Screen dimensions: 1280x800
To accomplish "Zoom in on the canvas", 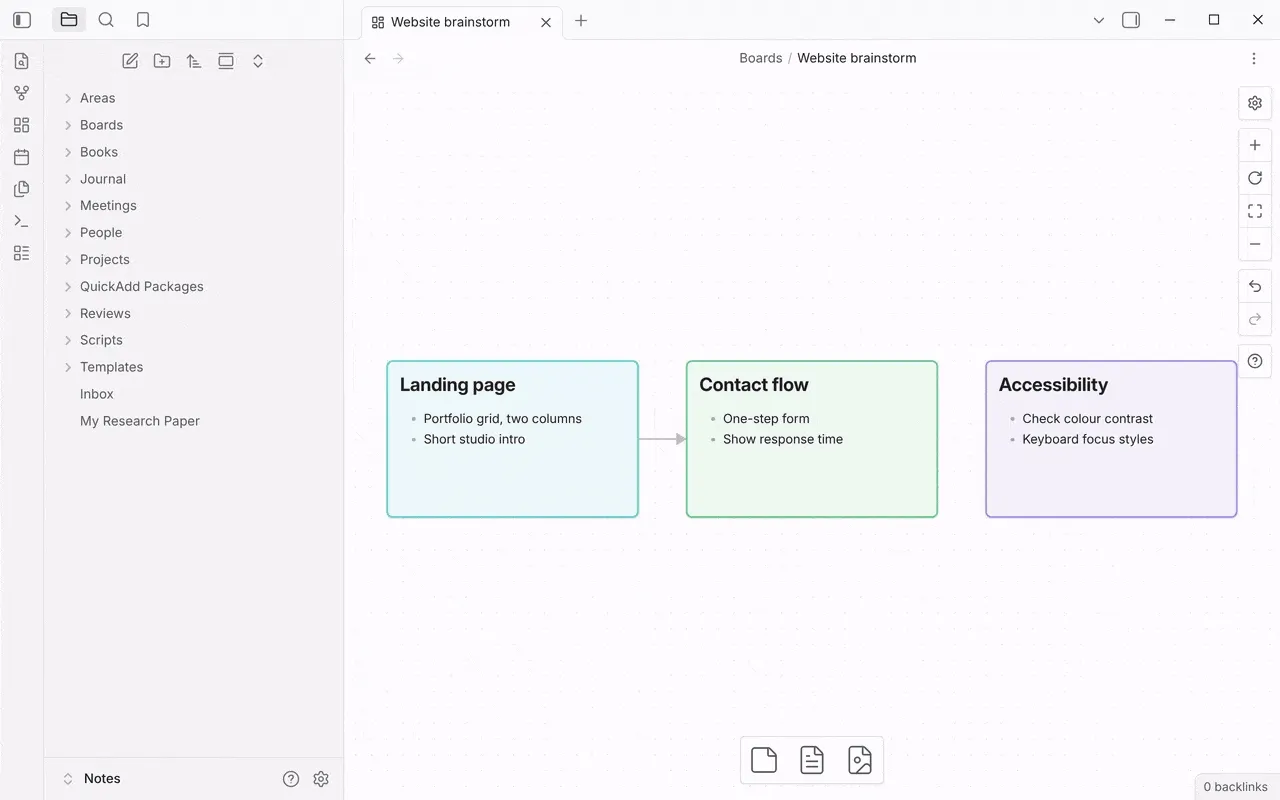I will 1255,145.
